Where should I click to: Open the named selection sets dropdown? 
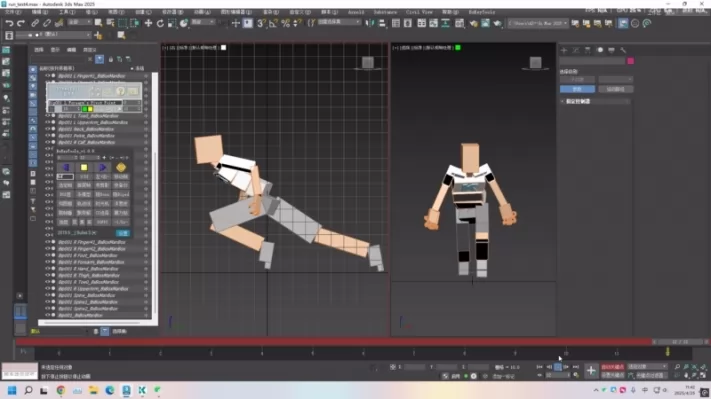pos(339,22)
